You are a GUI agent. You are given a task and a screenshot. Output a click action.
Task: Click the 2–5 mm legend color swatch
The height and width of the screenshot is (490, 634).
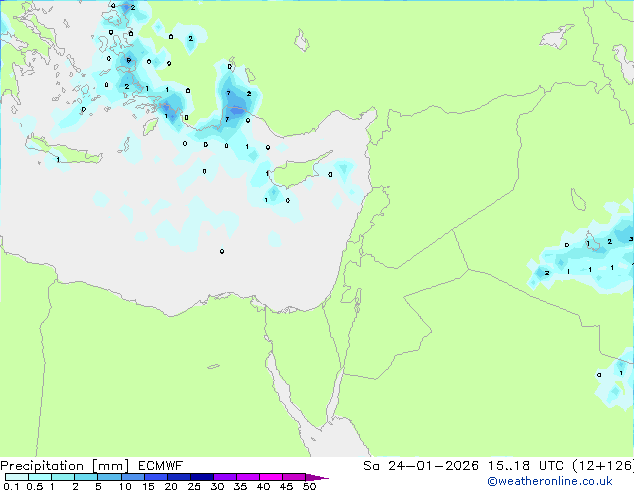pos(86,477)
